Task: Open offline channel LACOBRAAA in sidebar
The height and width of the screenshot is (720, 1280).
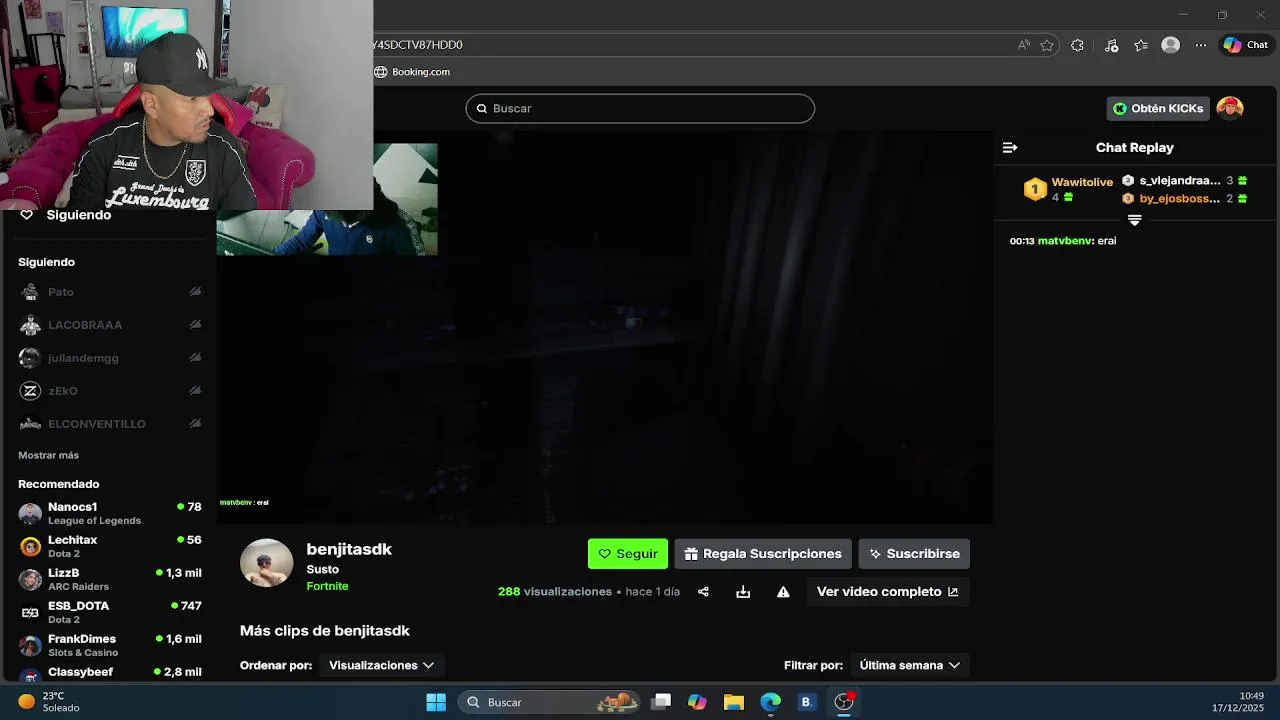Action: click(x=110, y=325)
